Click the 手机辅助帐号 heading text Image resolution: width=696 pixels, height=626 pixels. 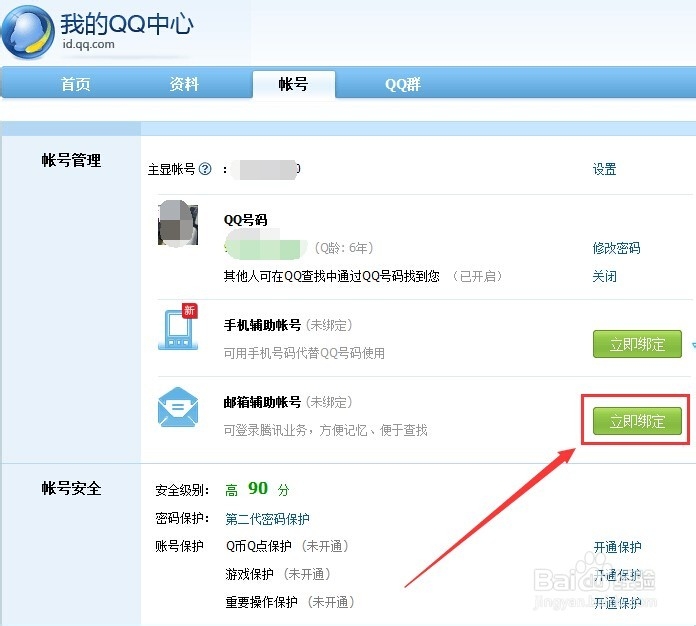pos(262,325)
